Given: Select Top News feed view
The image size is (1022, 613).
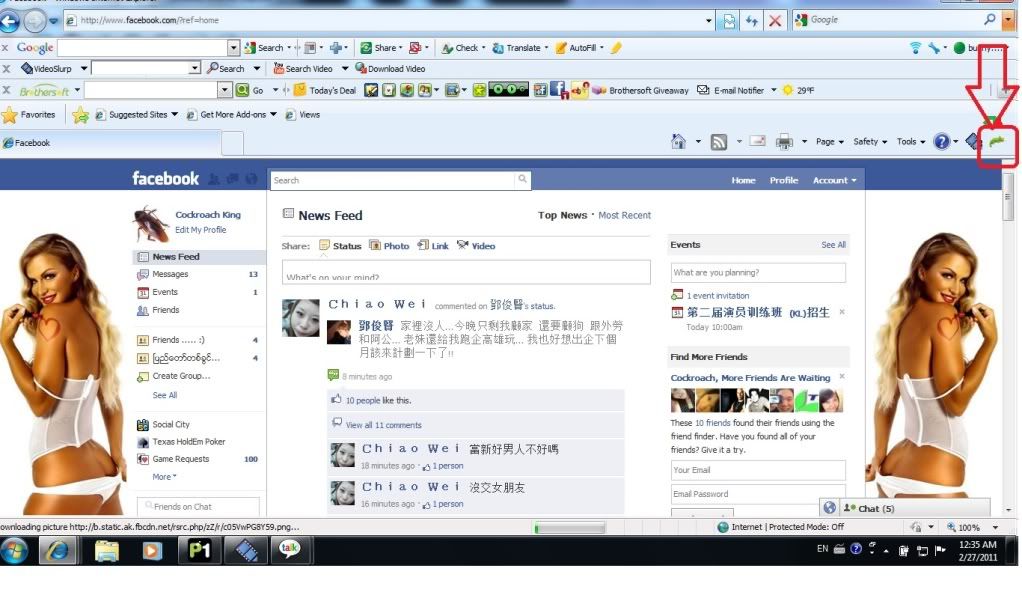Looking at the screenshot, I should (562, 215).
